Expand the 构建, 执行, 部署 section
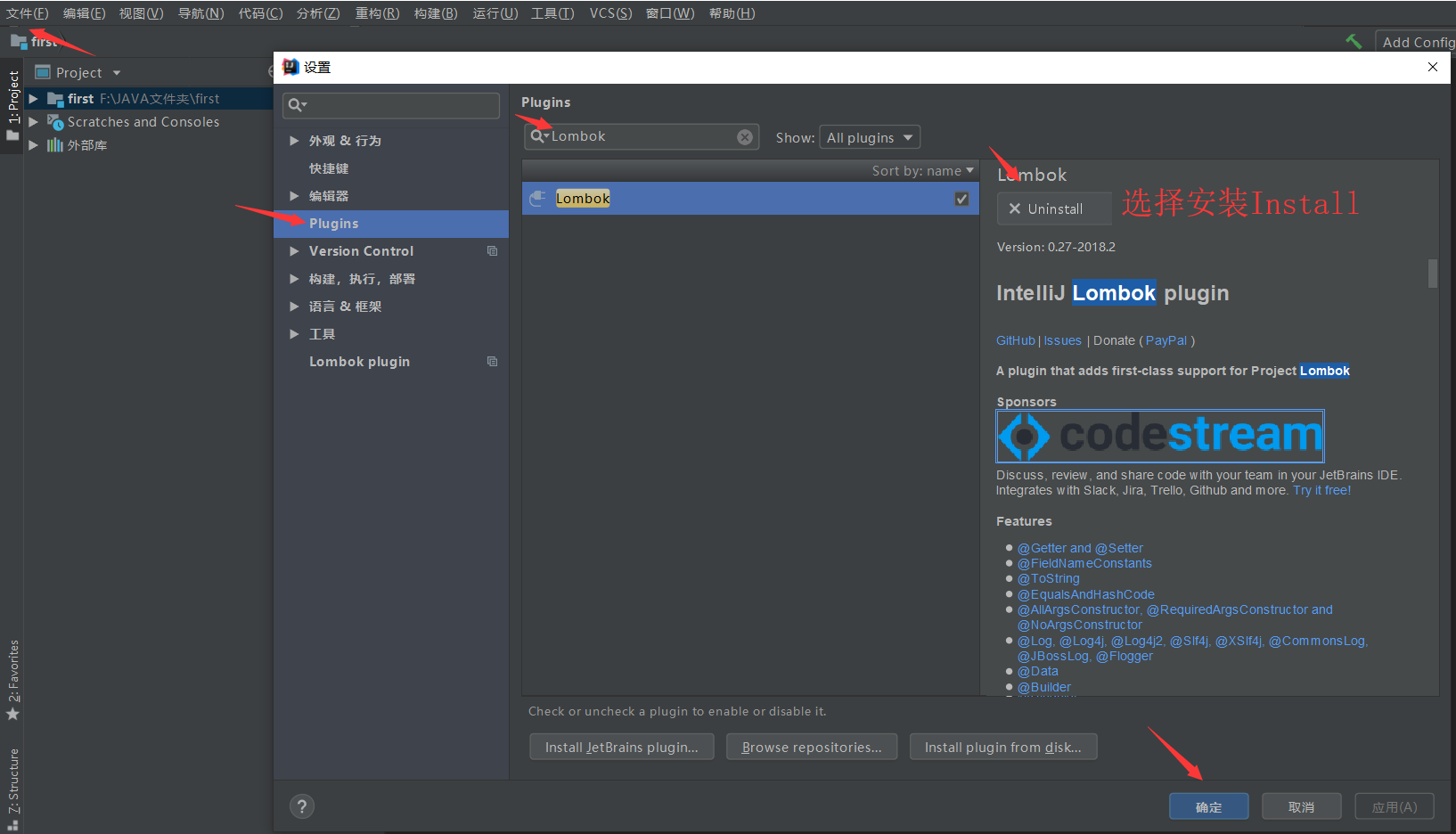The image size is (1456, 834). click(x=294, y=279)
